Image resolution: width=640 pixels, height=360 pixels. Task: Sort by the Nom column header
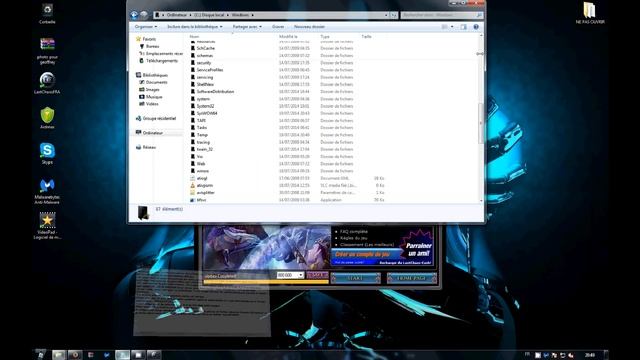(x=194, y=37)
